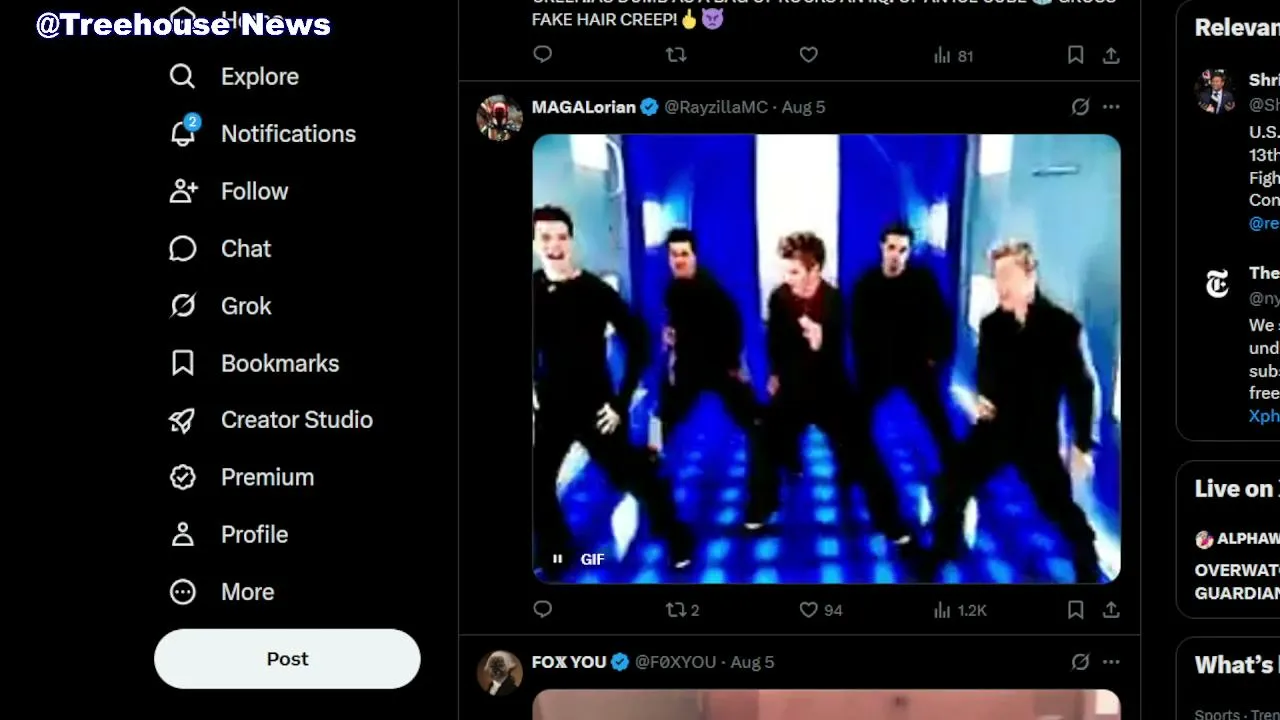
Task: Reply to MAGALorian's GIF post
Action: [x=543, y=609]
